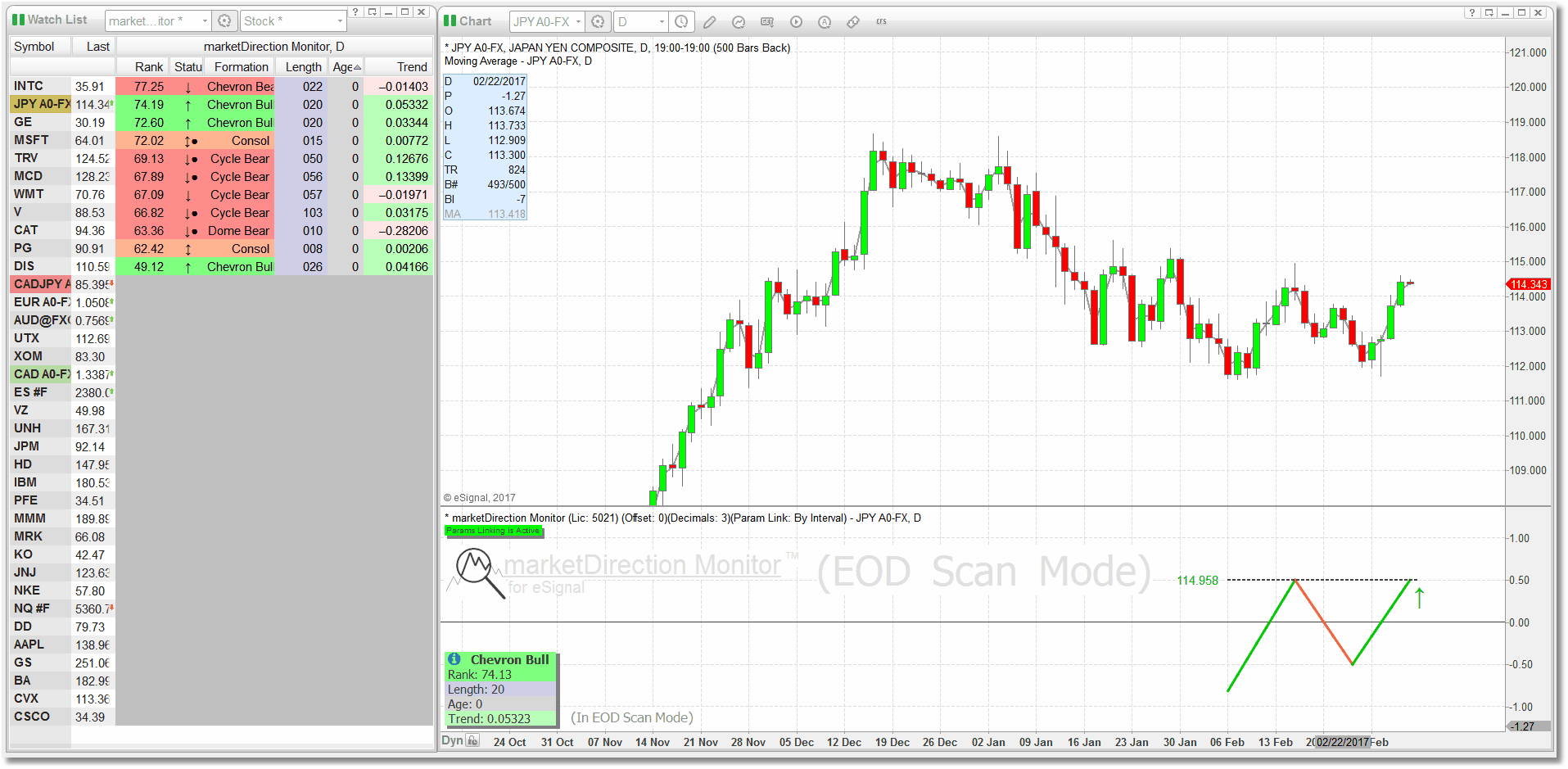
Task: Open help for the Chart window
Action: point(1472,12)
